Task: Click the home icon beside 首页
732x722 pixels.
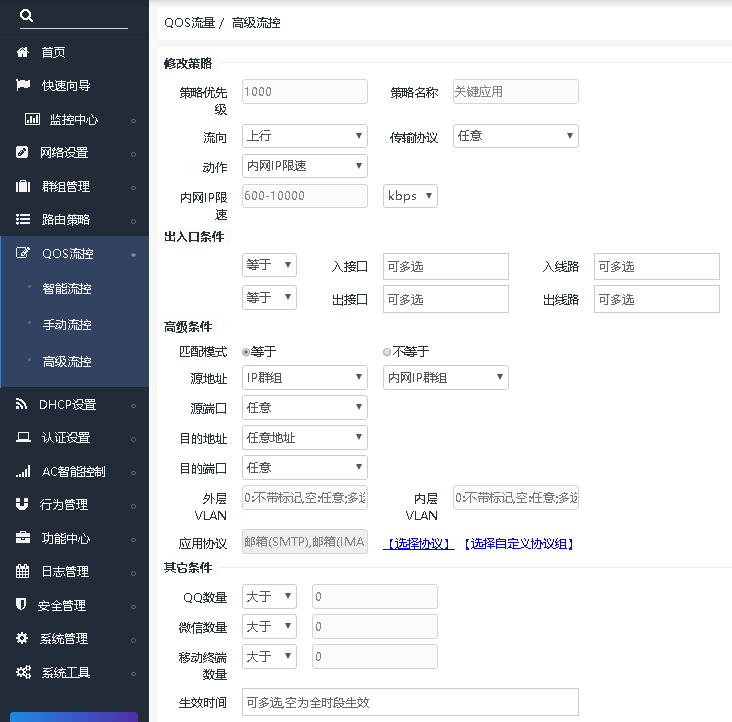Action: pyautogui.click(x=22, y=52)
